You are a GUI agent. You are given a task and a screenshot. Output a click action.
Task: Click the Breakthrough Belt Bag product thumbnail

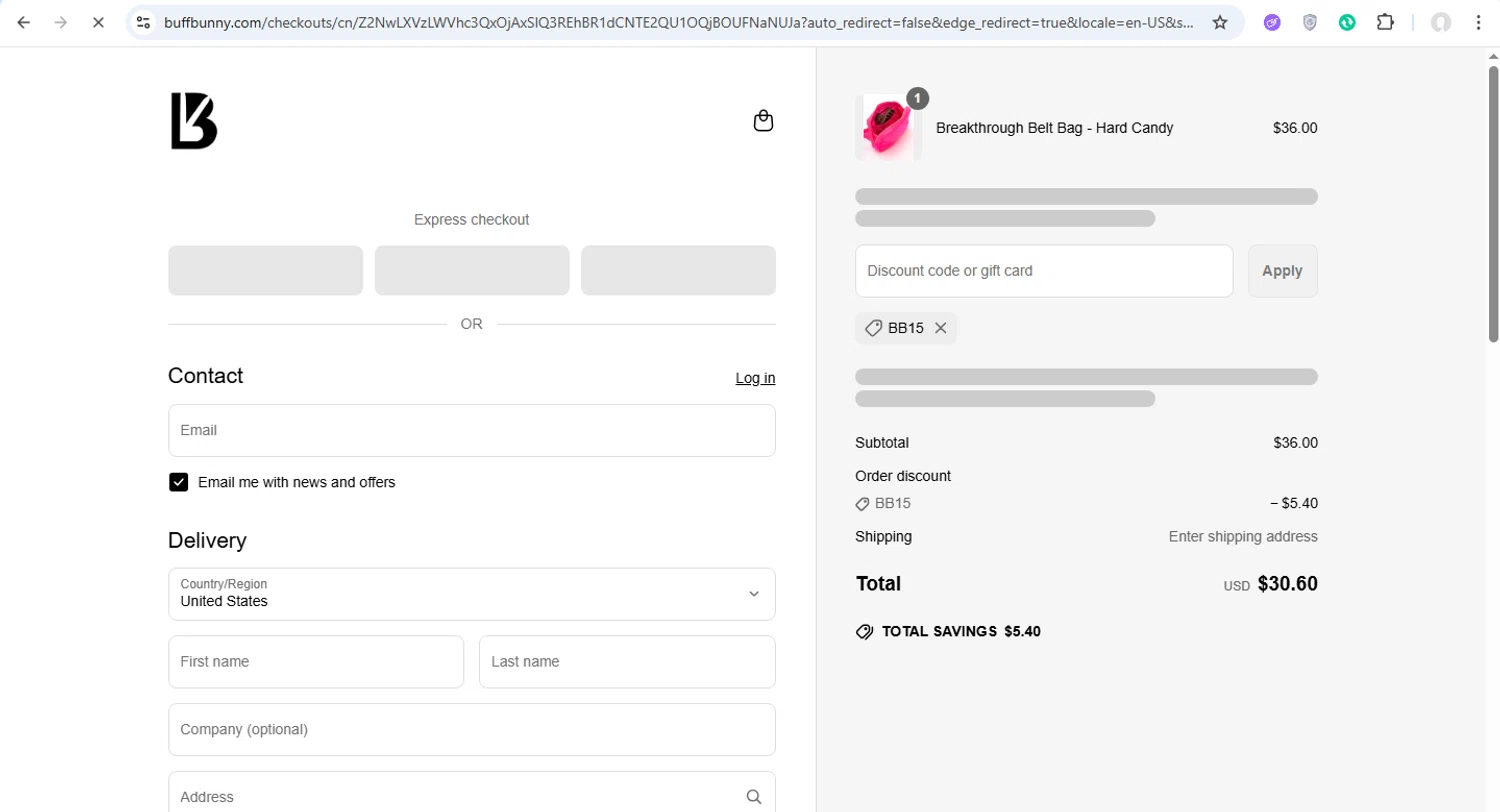pos(888,128)
